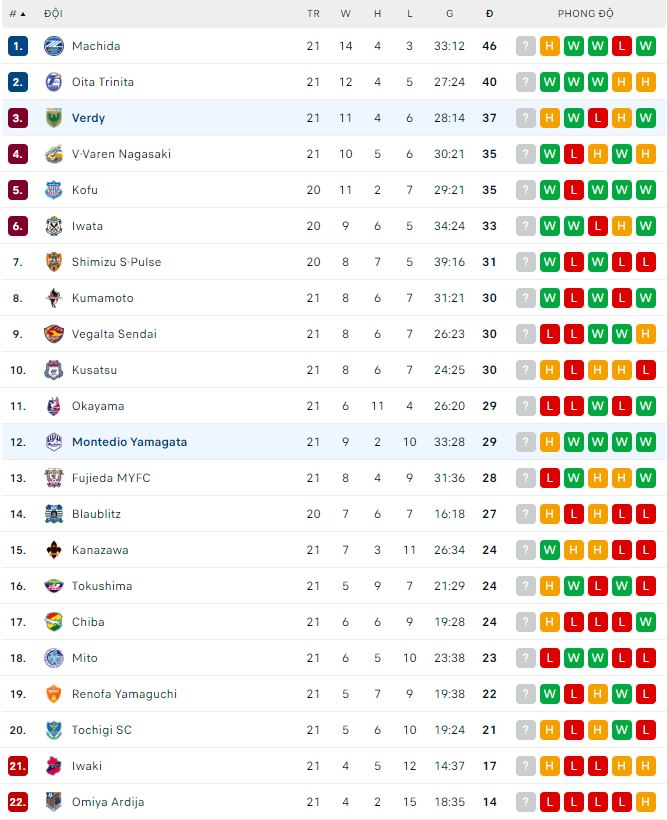Screen dimensions: 667x820
Task: Click Verdy's red L form badge
Action: (x=598, y=118)
